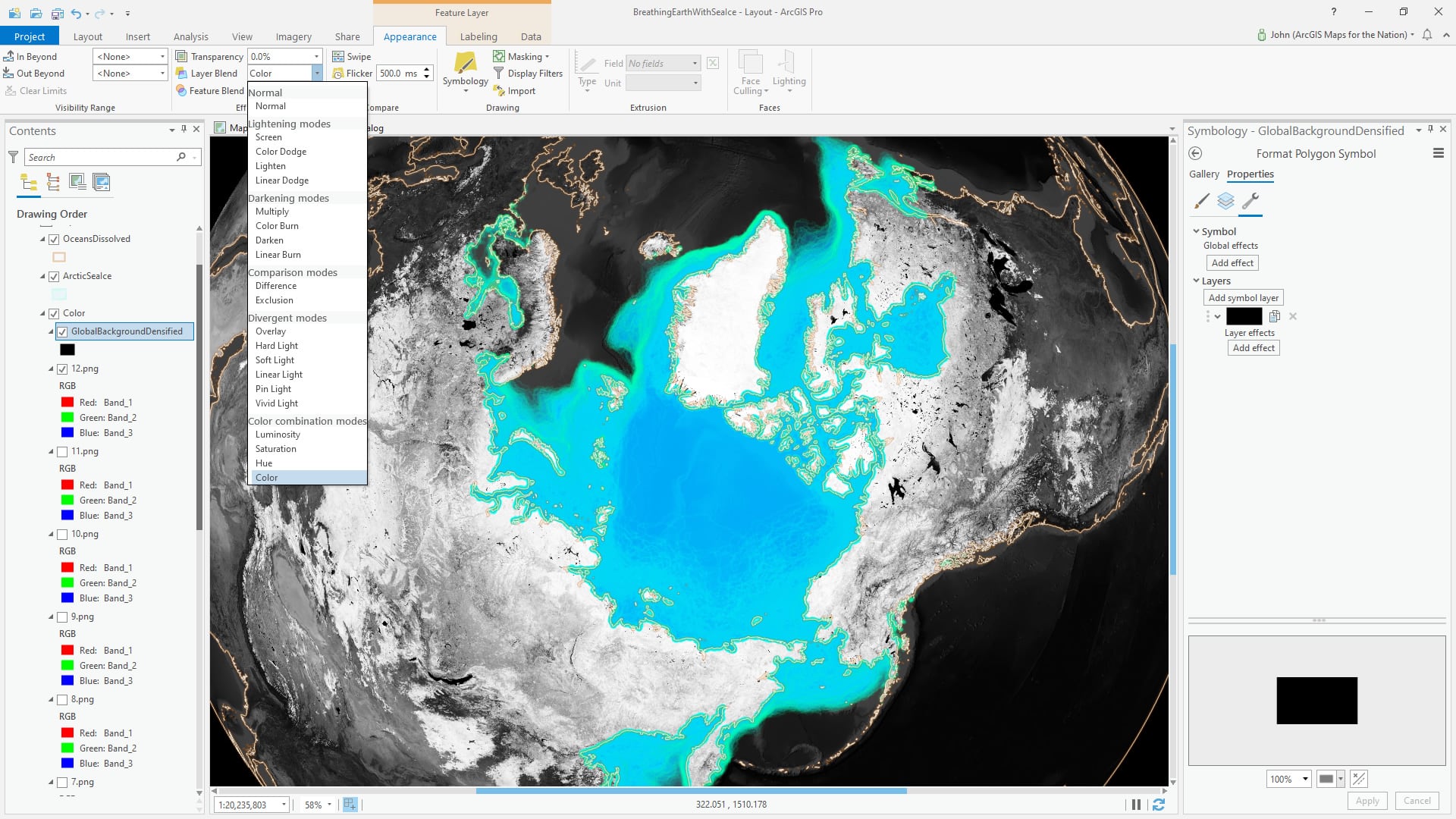Collapse the OceansDissolved layer
Image resolution: width=1456 pixels, height=819 pixels.
click(x=42, y=240)
